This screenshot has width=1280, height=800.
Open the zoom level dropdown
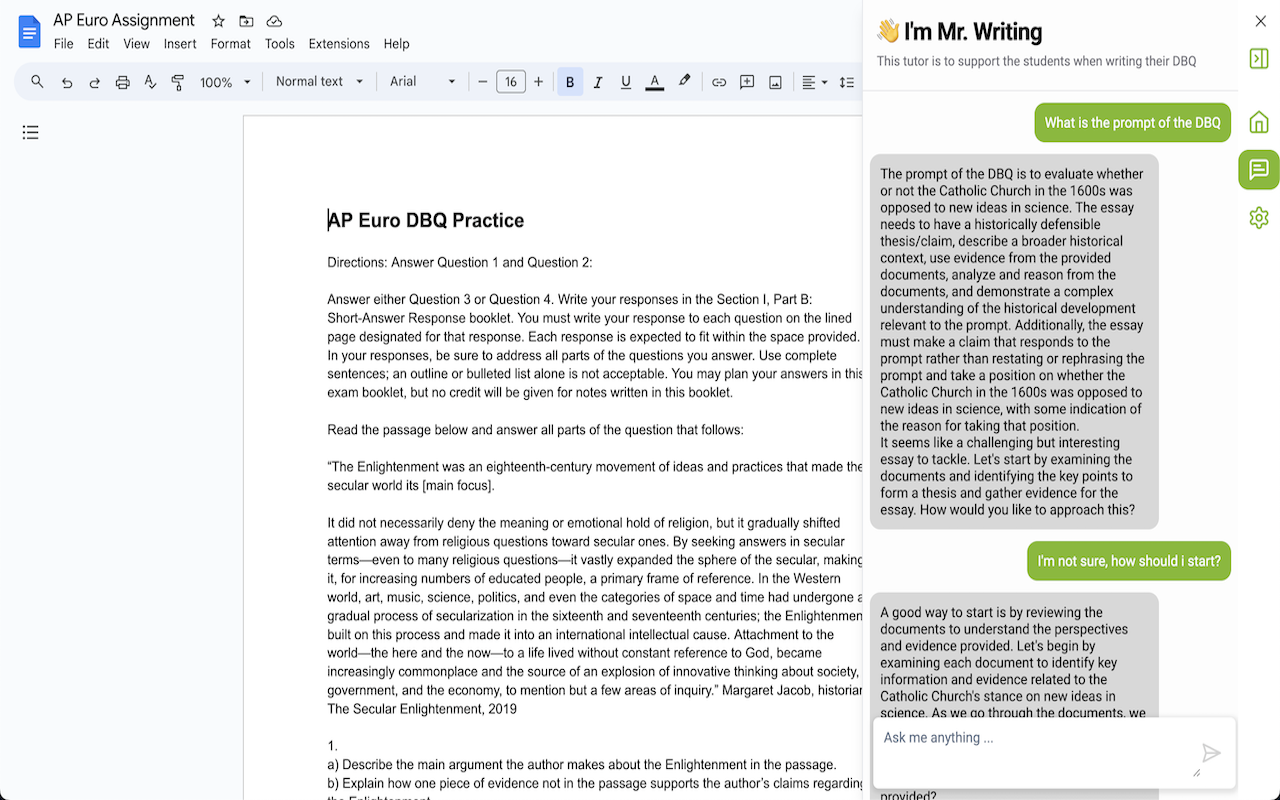(225, 82)
